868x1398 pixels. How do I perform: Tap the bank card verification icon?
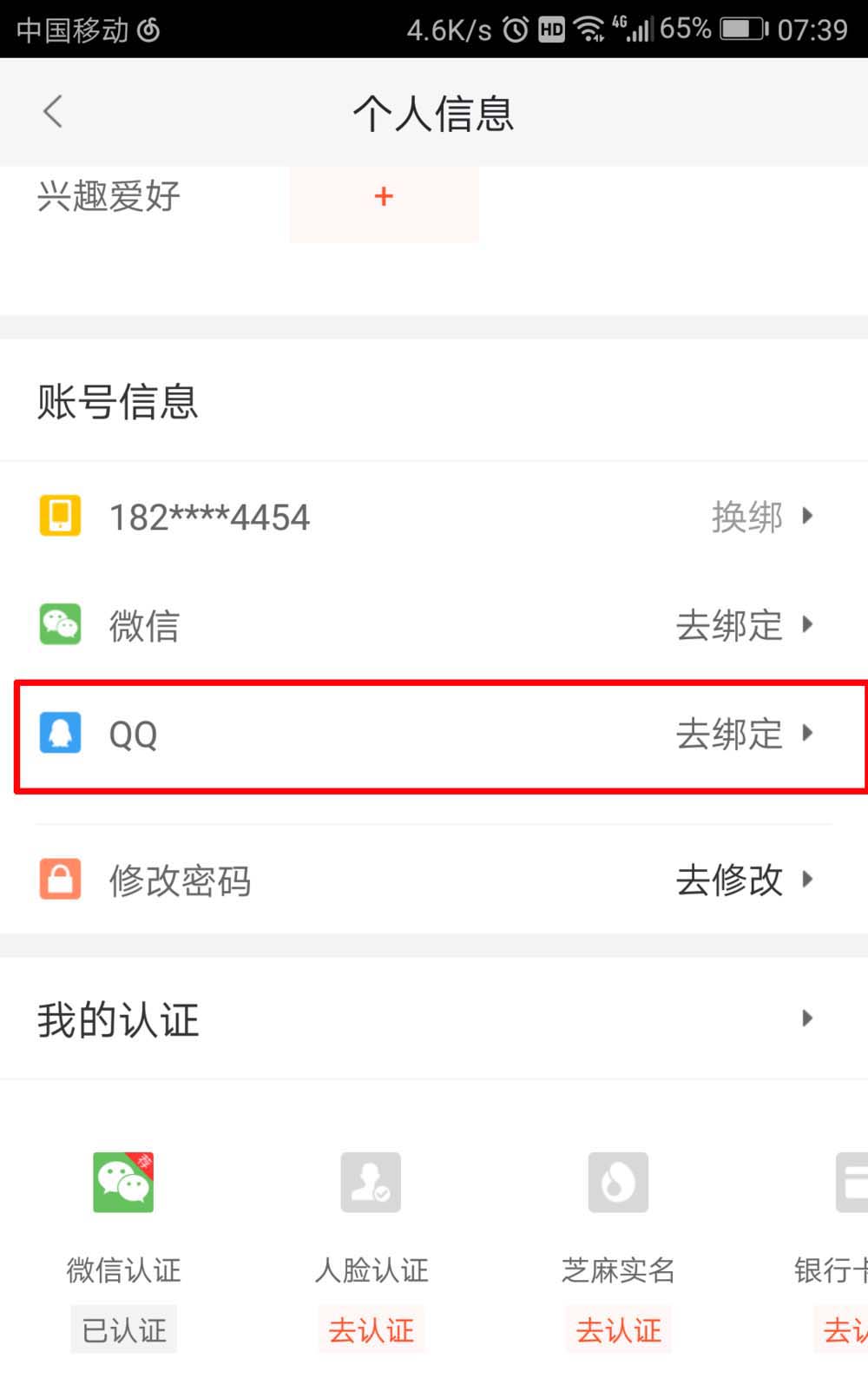852,1182
